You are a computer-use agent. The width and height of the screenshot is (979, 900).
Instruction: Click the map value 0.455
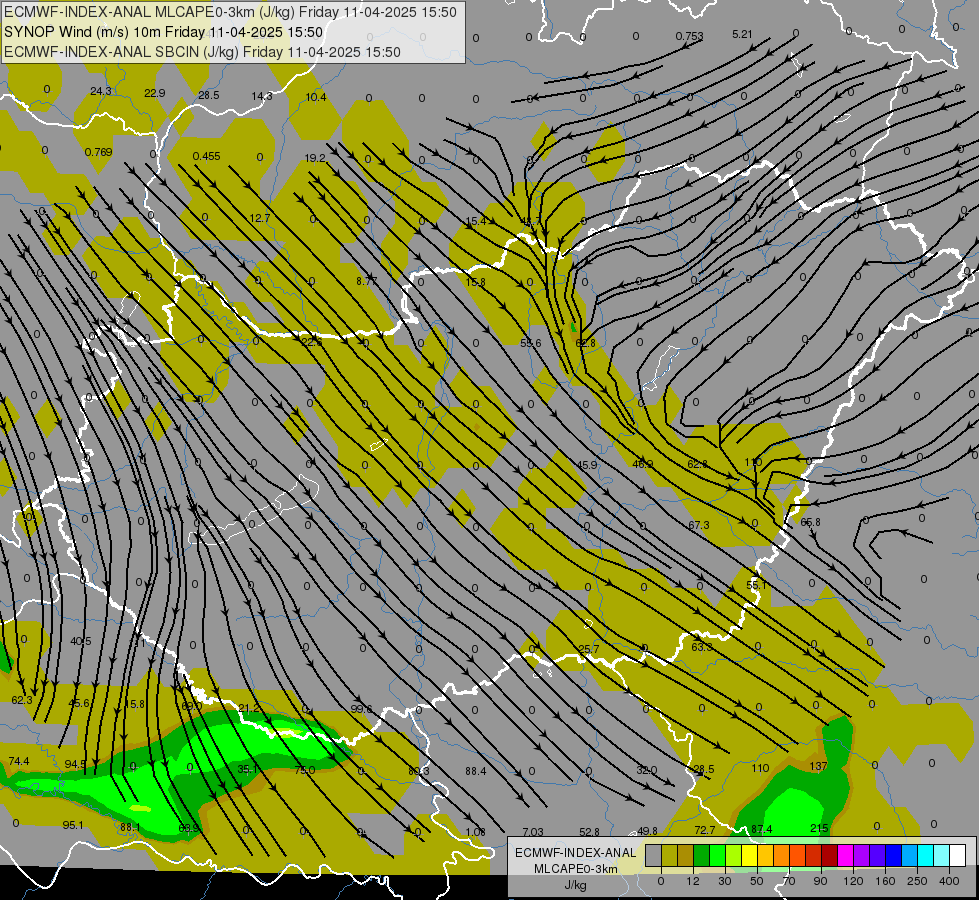pyautogui.click(x=206, y=156)
